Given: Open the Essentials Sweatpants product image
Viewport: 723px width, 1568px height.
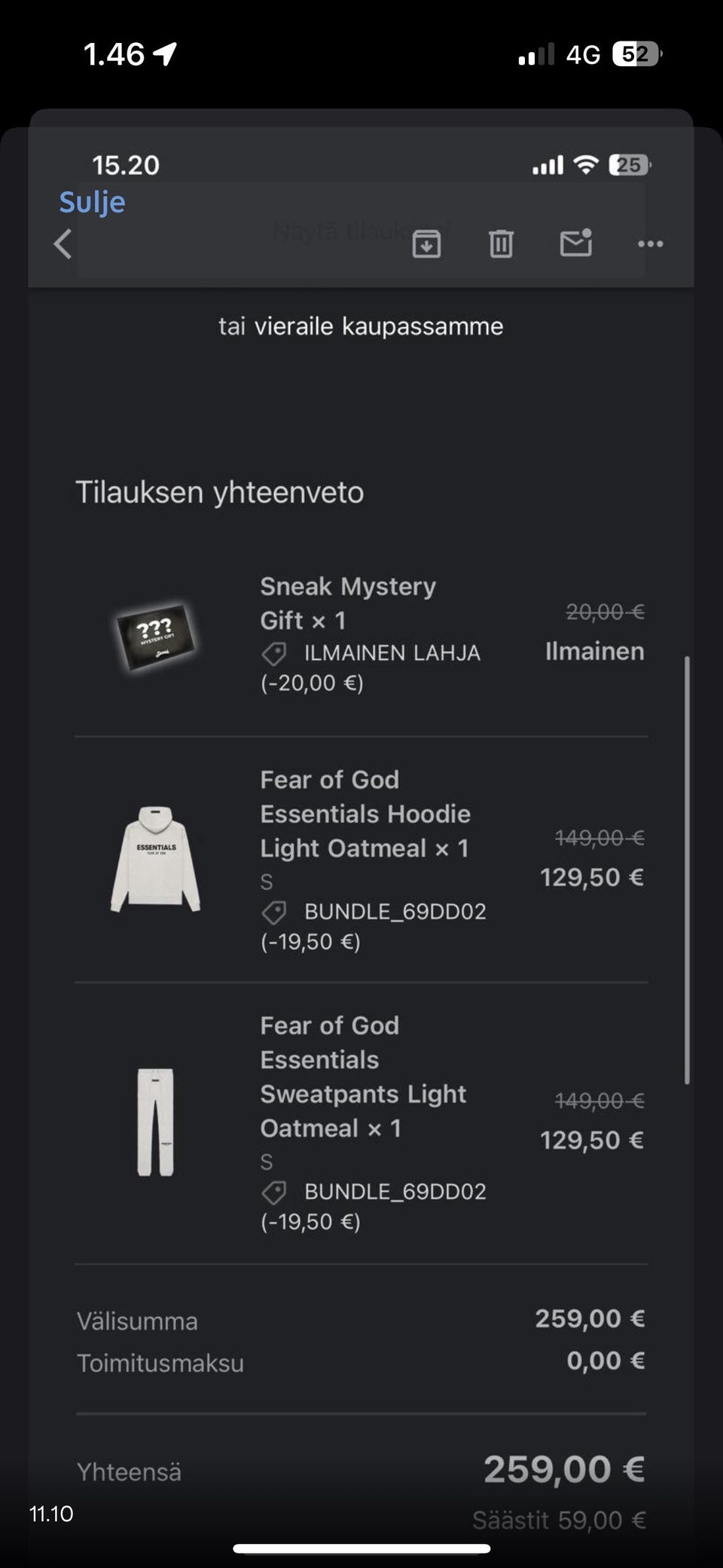Looking at the screenshot, I should point(156,1122).
